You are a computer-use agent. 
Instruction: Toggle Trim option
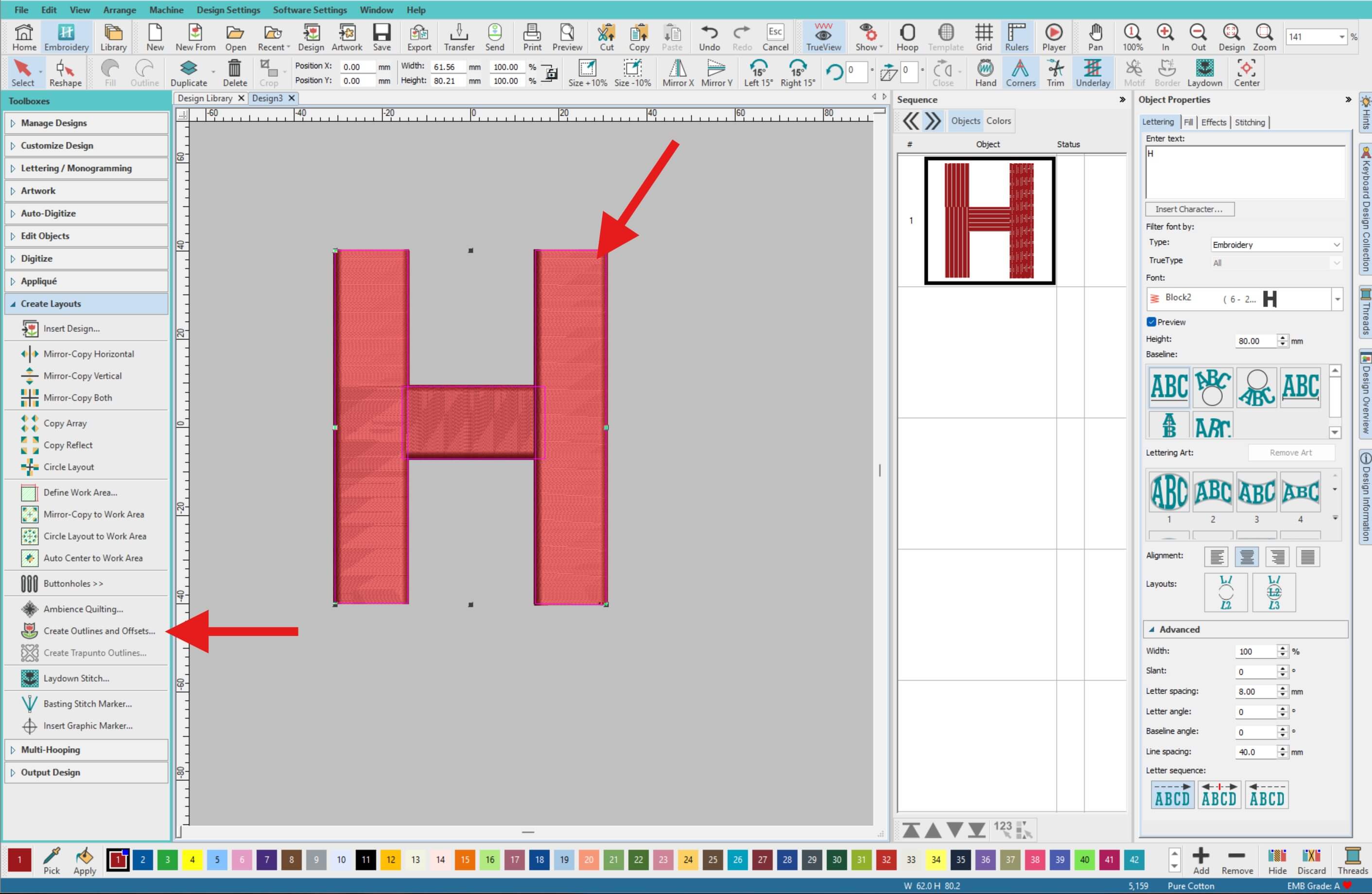click(1055, 73)
